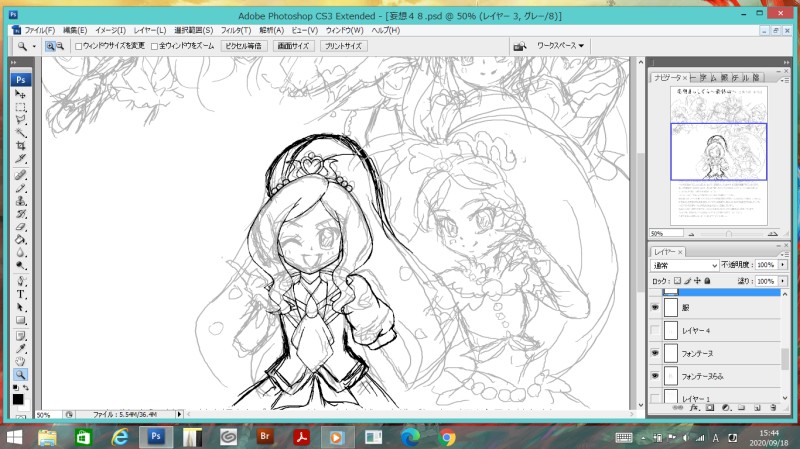Select the Dodge tool
This screenshot has height=449, width=800.
(20, 265)
